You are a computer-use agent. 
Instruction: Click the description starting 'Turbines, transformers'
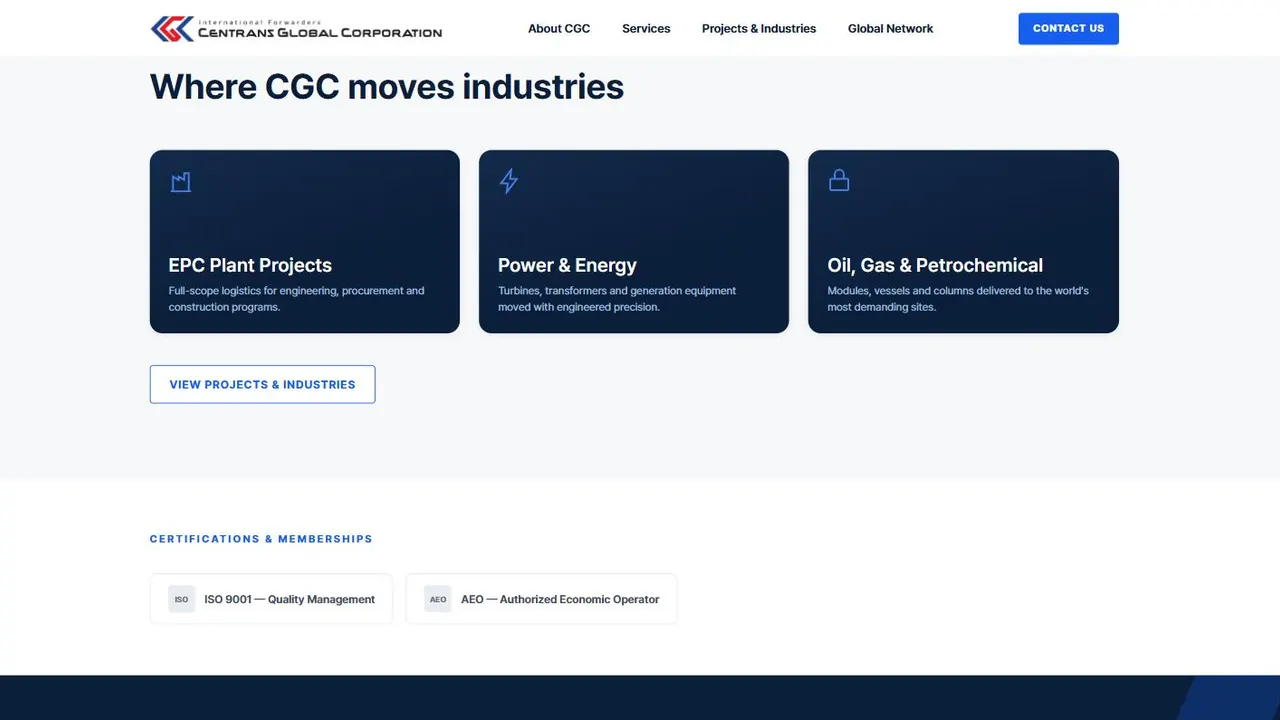click(x=617, y=299)
